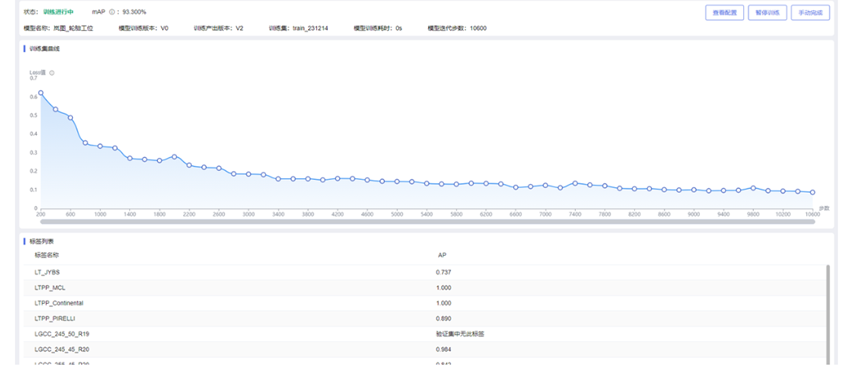The width and height of the screenshot is (865, 391).
Task: Select the last curve point at step 10600
Action: click(x=812, y=192)
